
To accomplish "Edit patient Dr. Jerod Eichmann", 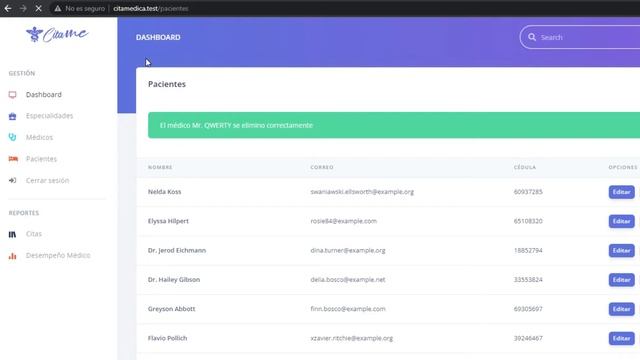I will pos(621,251).
